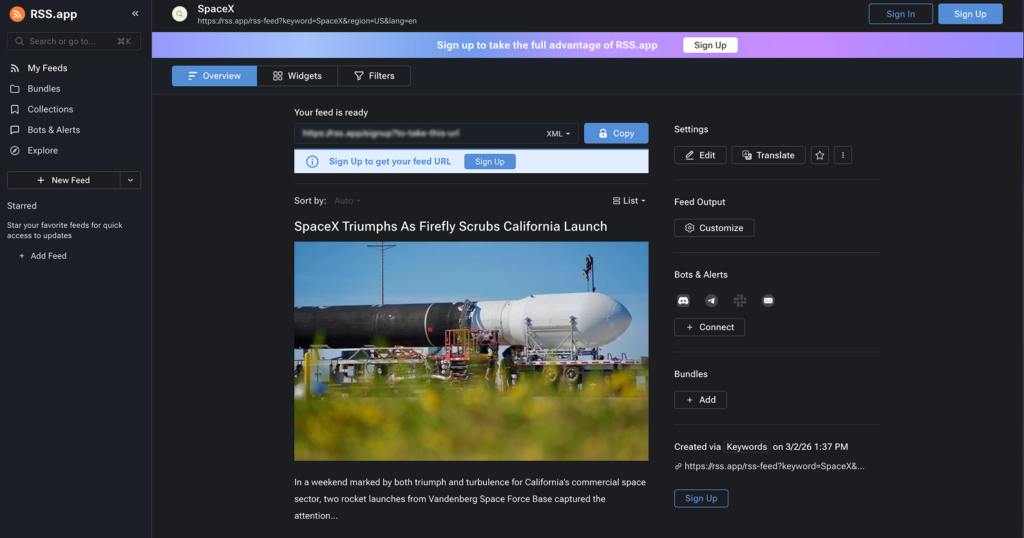Click the Copy feed URL button
1024x538 pixels.
616,133
